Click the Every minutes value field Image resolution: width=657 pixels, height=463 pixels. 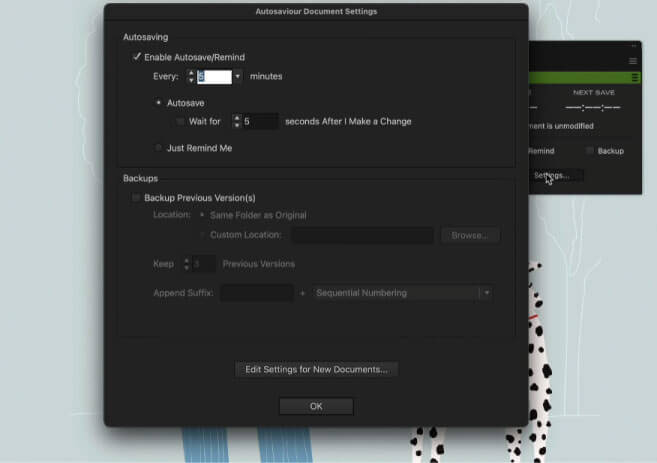[214, 77]
